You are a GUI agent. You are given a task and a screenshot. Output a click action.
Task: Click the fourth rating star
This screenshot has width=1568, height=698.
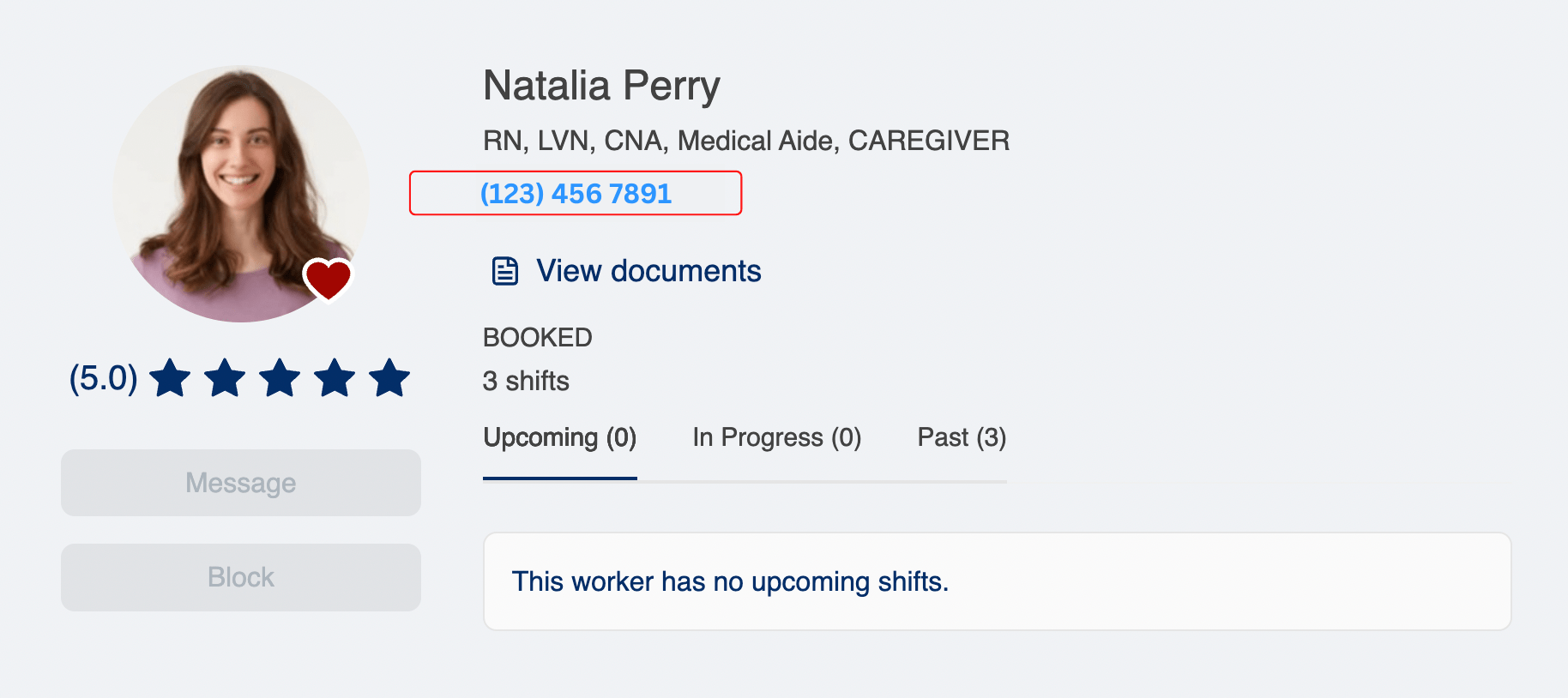(x=335, y=377)
